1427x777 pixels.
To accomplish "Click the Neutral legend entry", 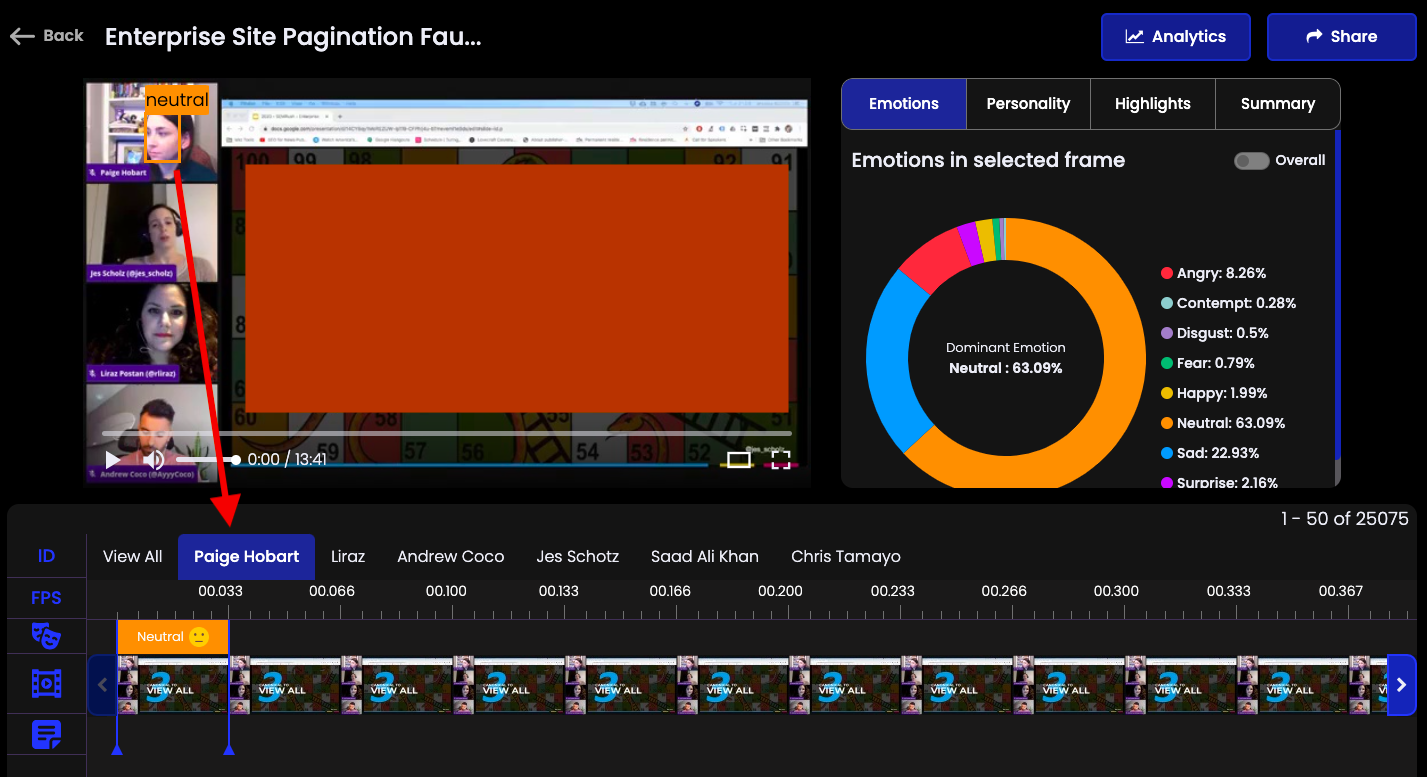I will [x=1222, y=423].
